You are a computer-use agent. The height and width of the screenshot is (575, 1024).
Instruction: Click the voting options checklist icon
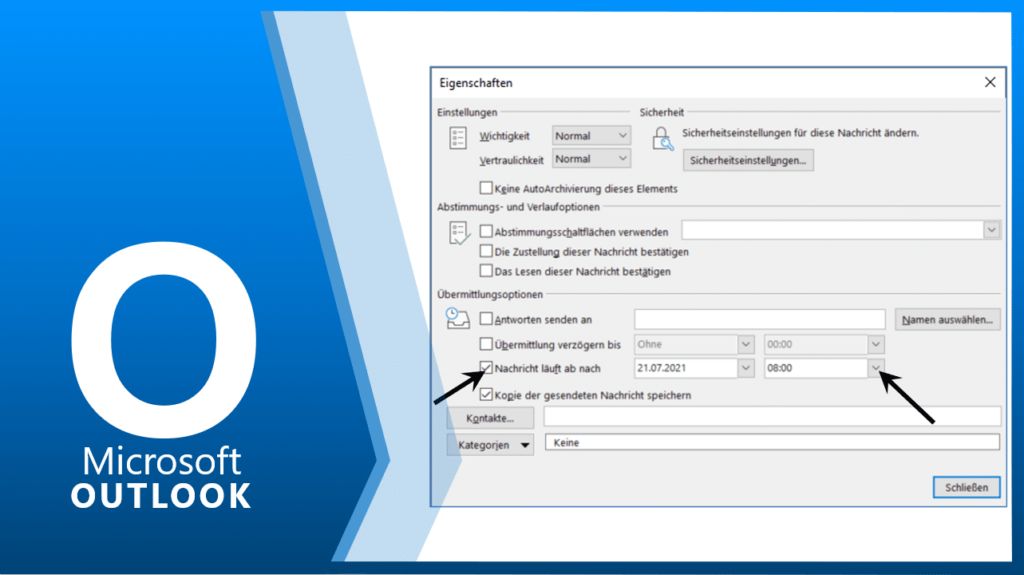tap(459, 233)
